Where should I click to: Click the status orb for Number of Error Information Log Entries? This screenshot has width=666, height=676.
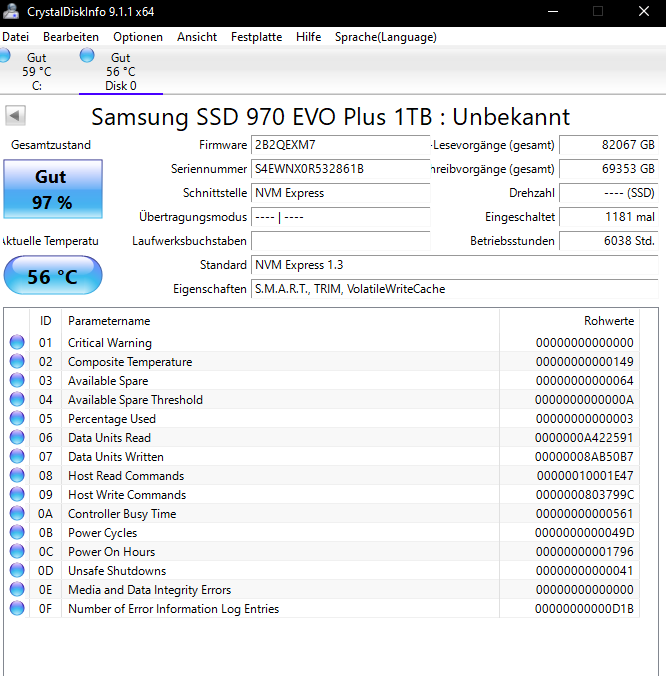click(17, 608)
